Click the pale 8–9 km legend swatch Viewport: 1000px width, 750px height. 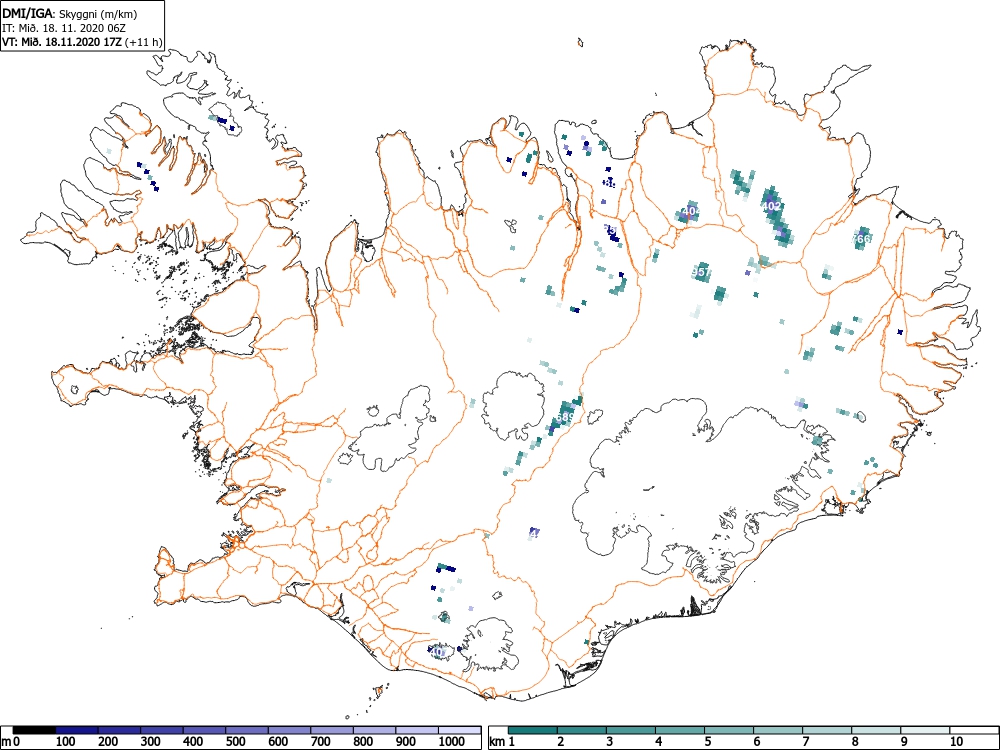(x=876, y=730)
